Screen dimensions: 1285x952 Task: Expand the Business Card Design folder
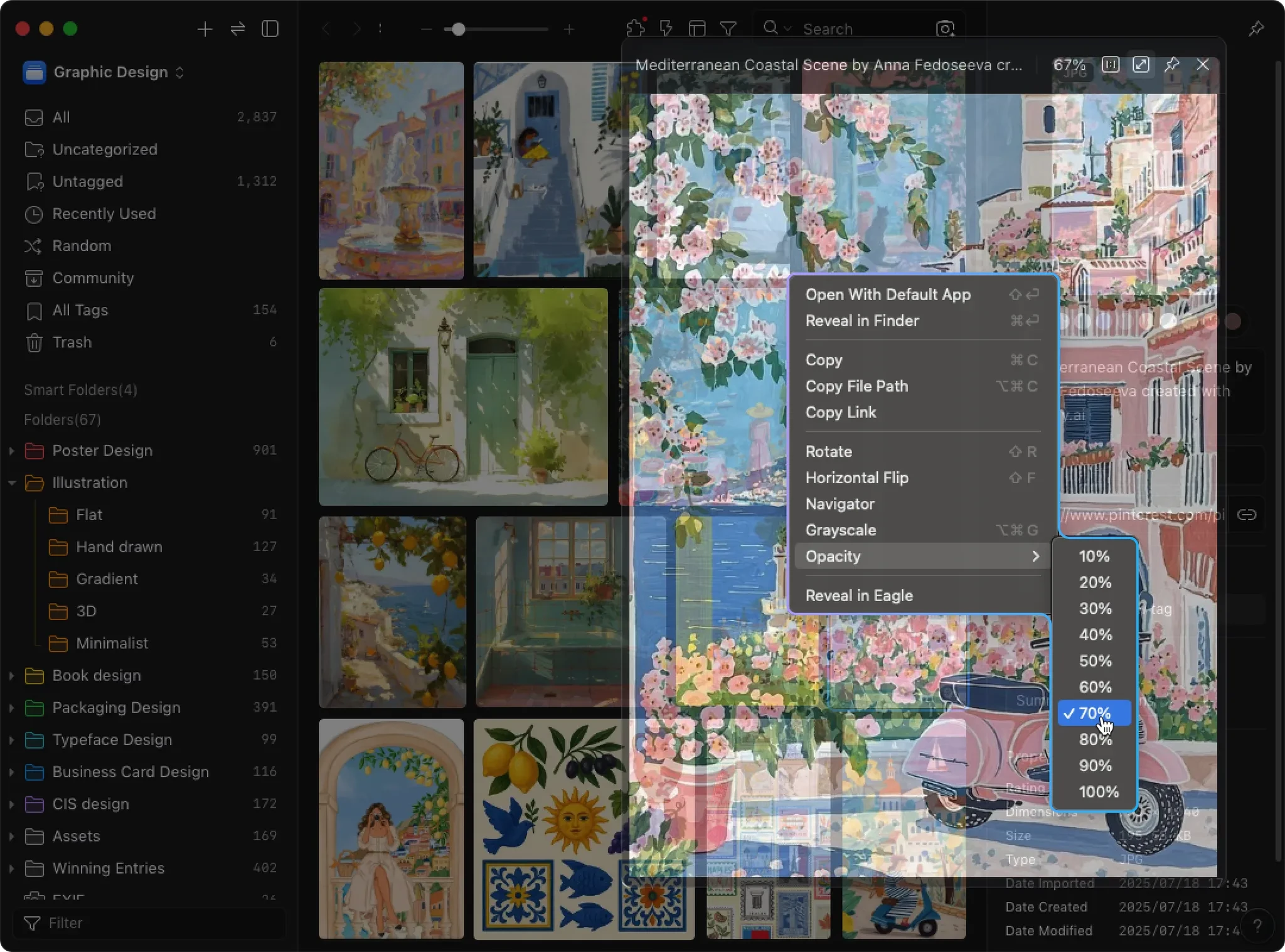click(11, 772)
